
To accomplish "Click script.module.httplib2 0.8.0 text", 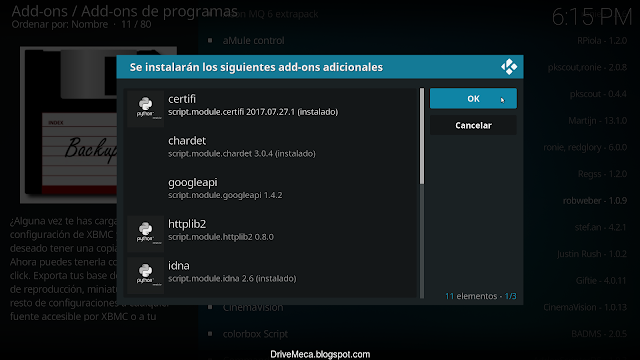I will pyautogui.click(x=221, y=237).
